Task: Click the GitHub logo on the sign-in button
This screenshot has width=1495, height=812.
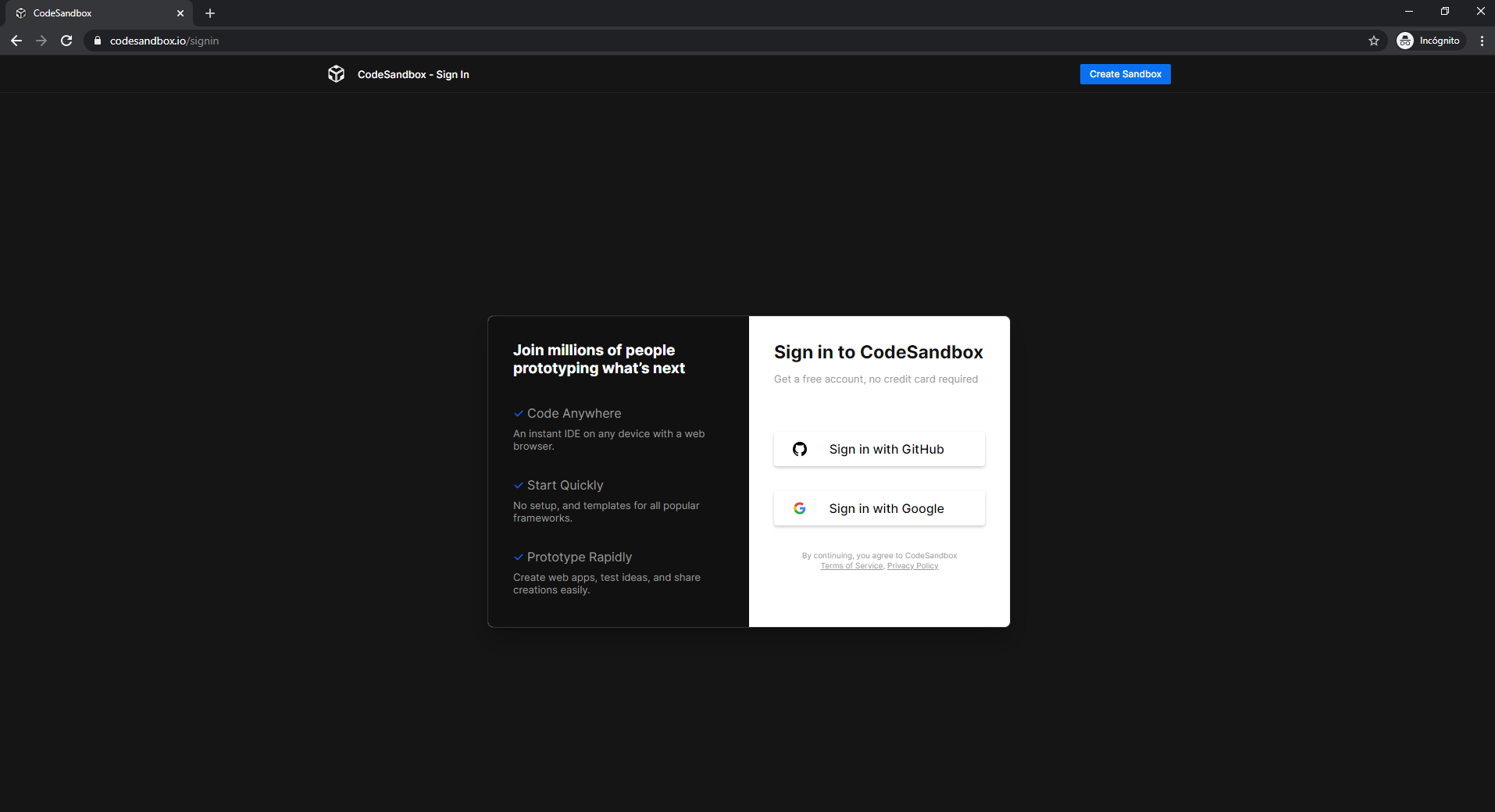Action: click(801, 449)
